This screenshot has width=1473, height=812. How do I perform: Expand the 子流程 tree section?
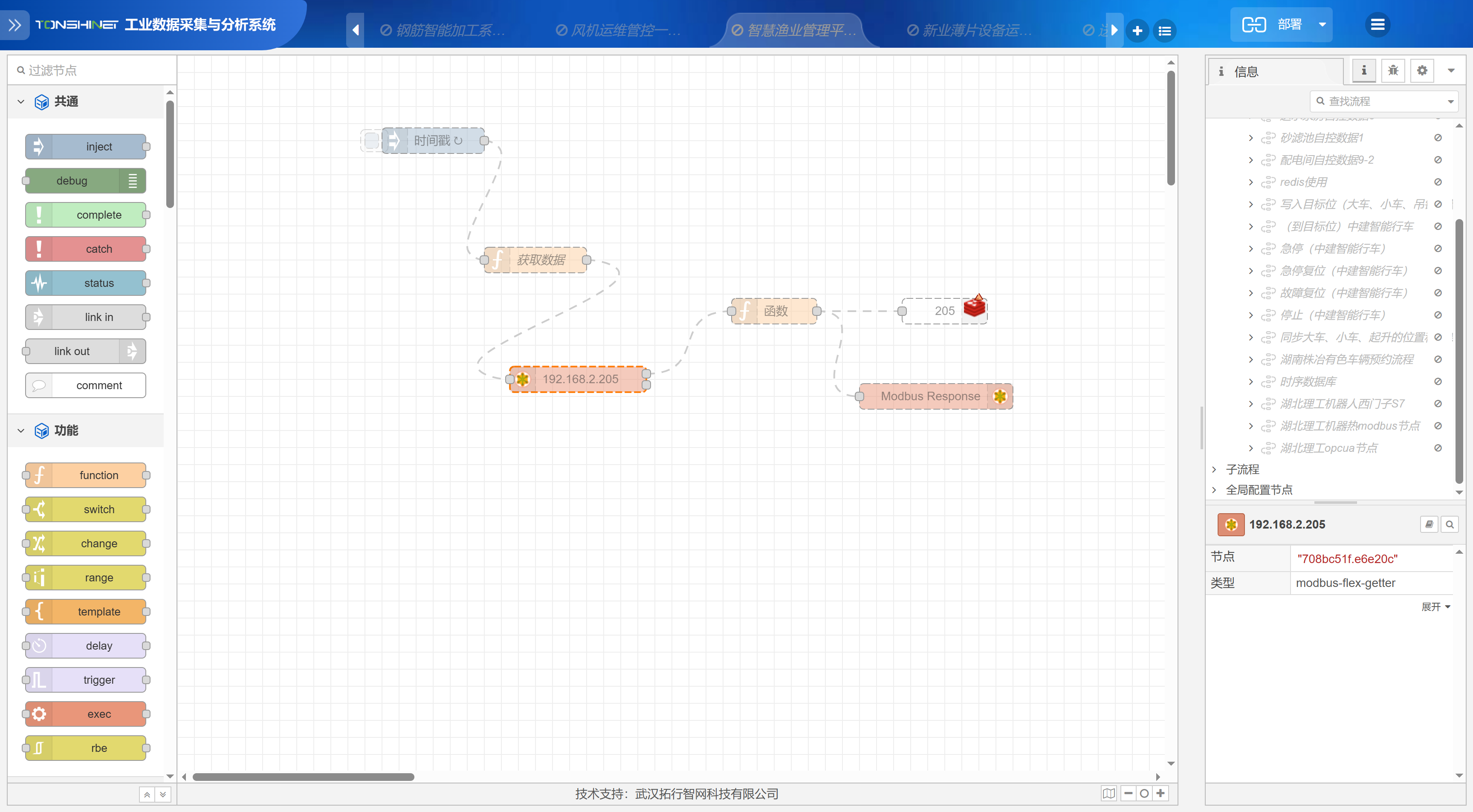click(x=1214, y=469)
